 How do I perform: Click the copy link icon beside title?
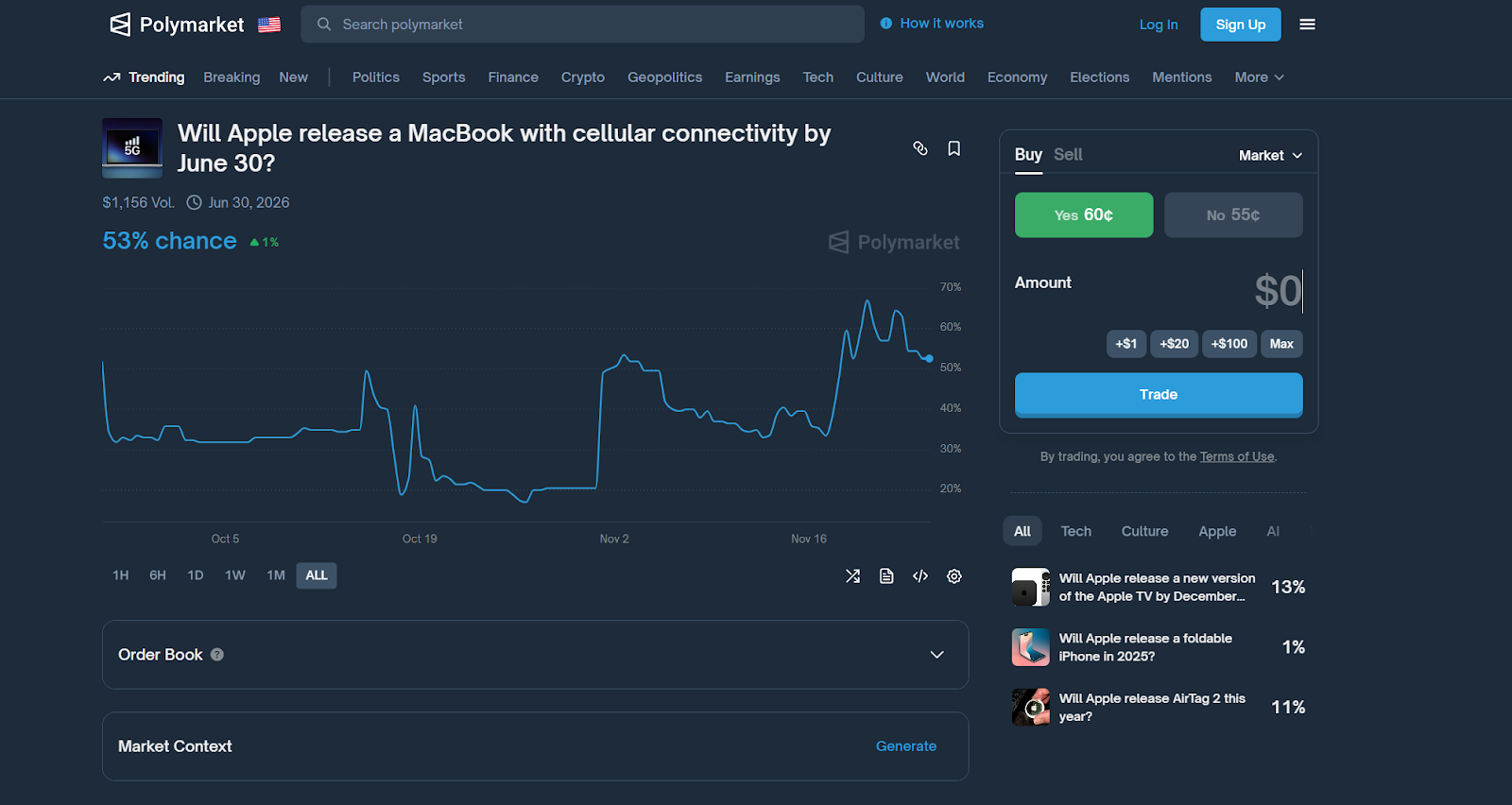pos(919,148)
